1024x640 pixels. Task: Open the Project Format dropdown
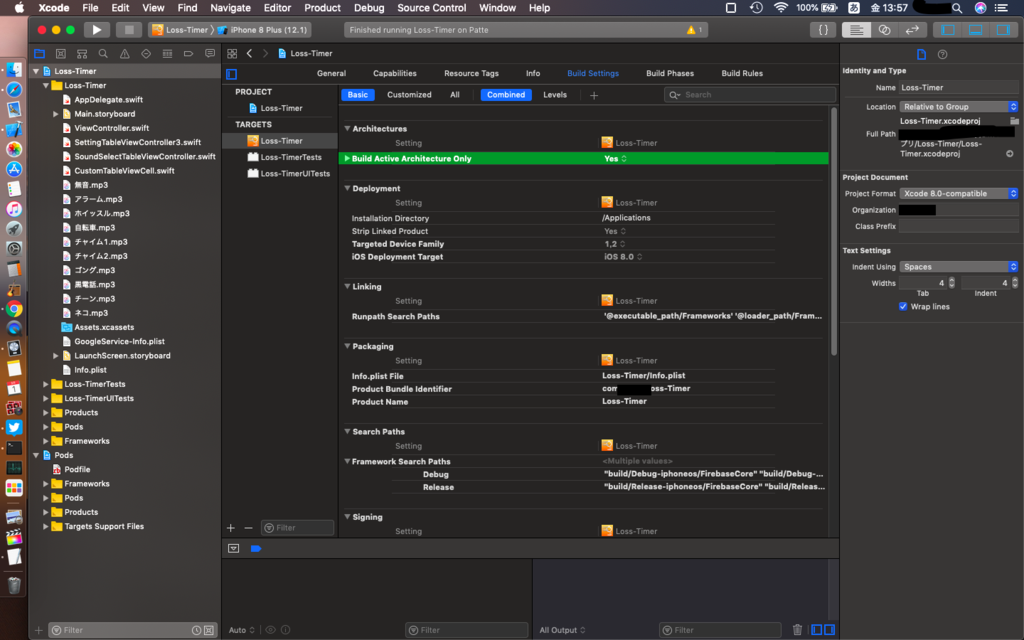coord(959,193)
